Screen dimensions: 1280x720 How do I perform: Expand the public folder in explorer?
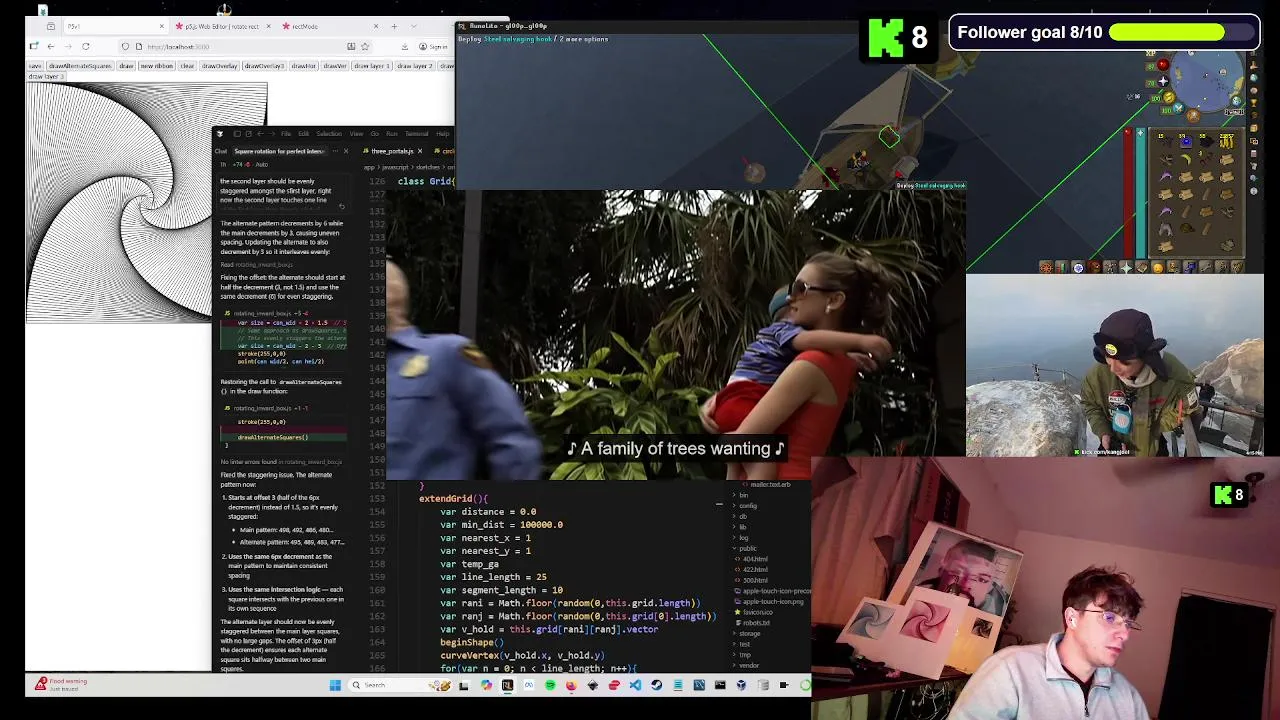[x=746, y=548]
